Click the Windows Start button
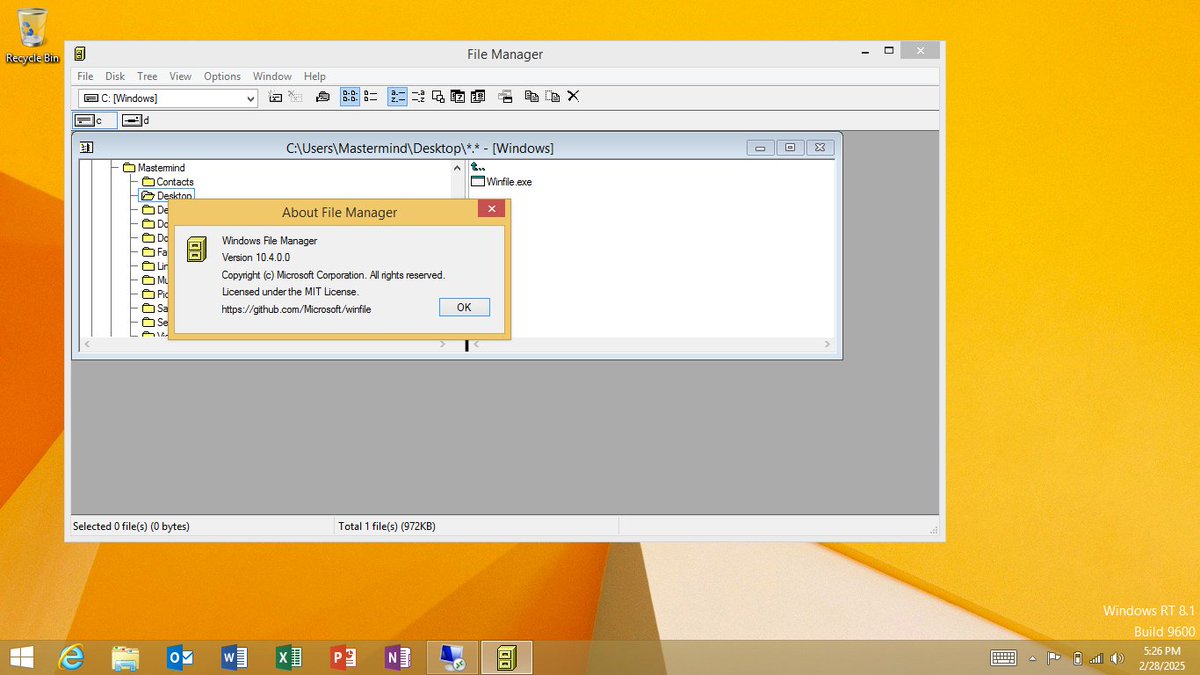The height and width of the screenshot is (675, 1200). [x=21, y=657]
